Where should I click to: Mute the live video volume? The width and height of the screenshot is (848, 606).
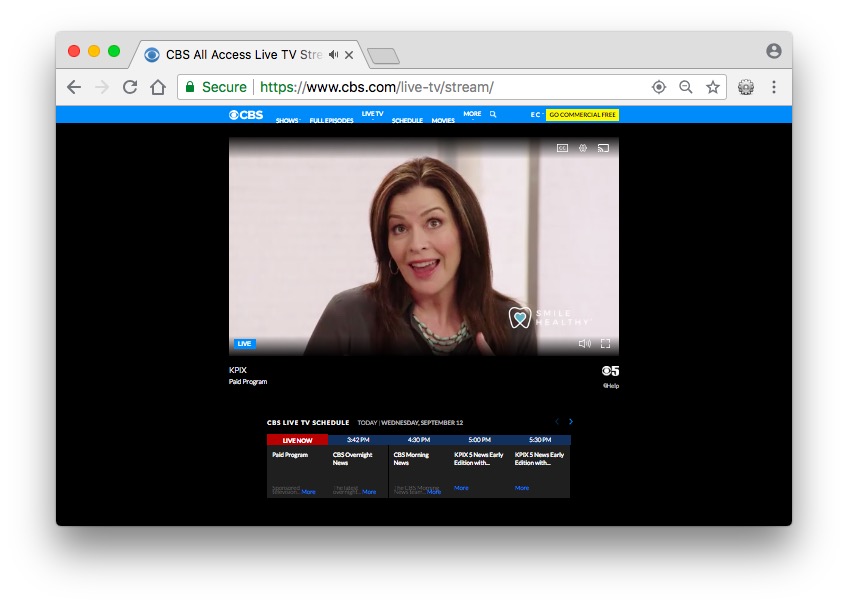585,343
